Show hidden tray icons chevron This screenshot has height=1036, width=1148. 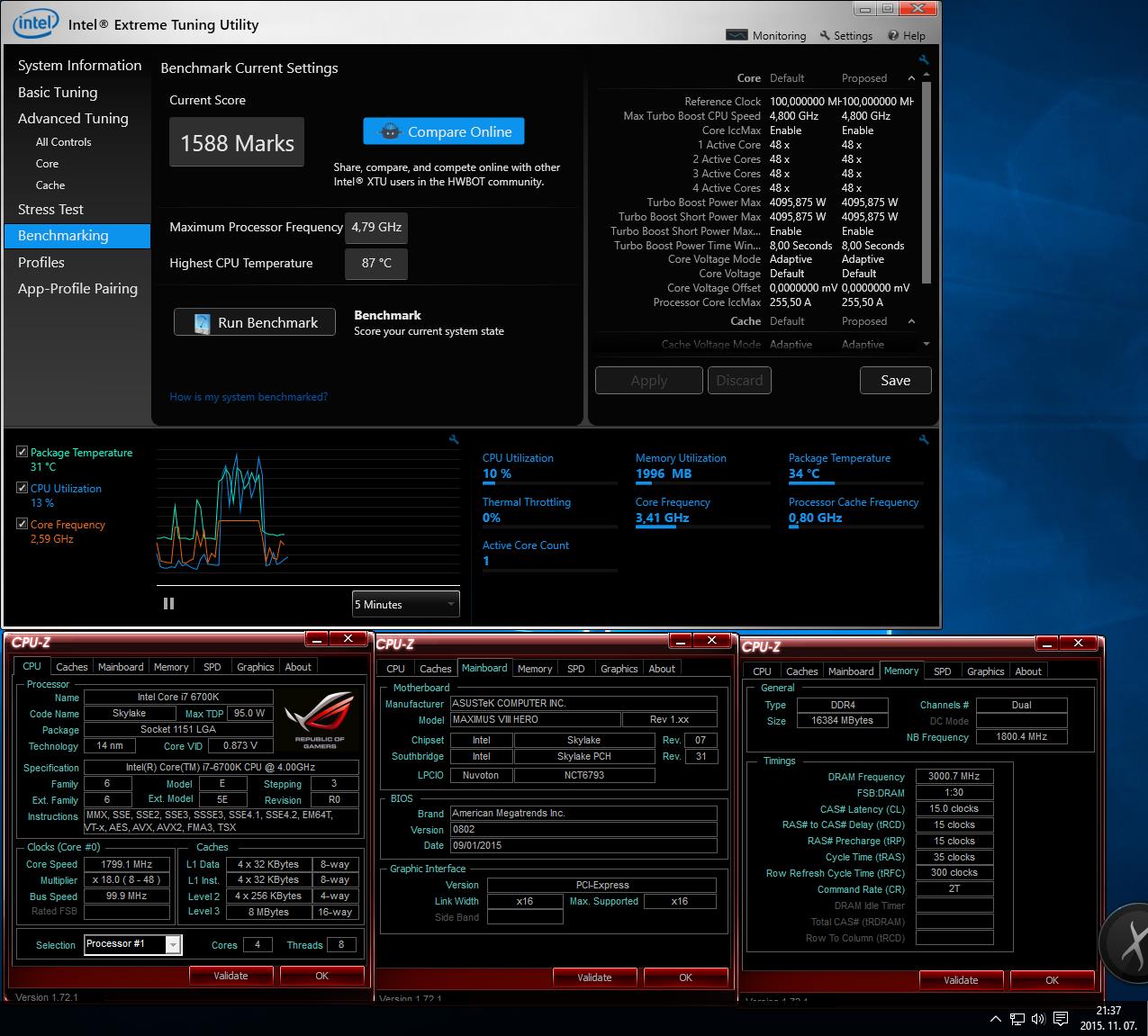click(995, 1019)
